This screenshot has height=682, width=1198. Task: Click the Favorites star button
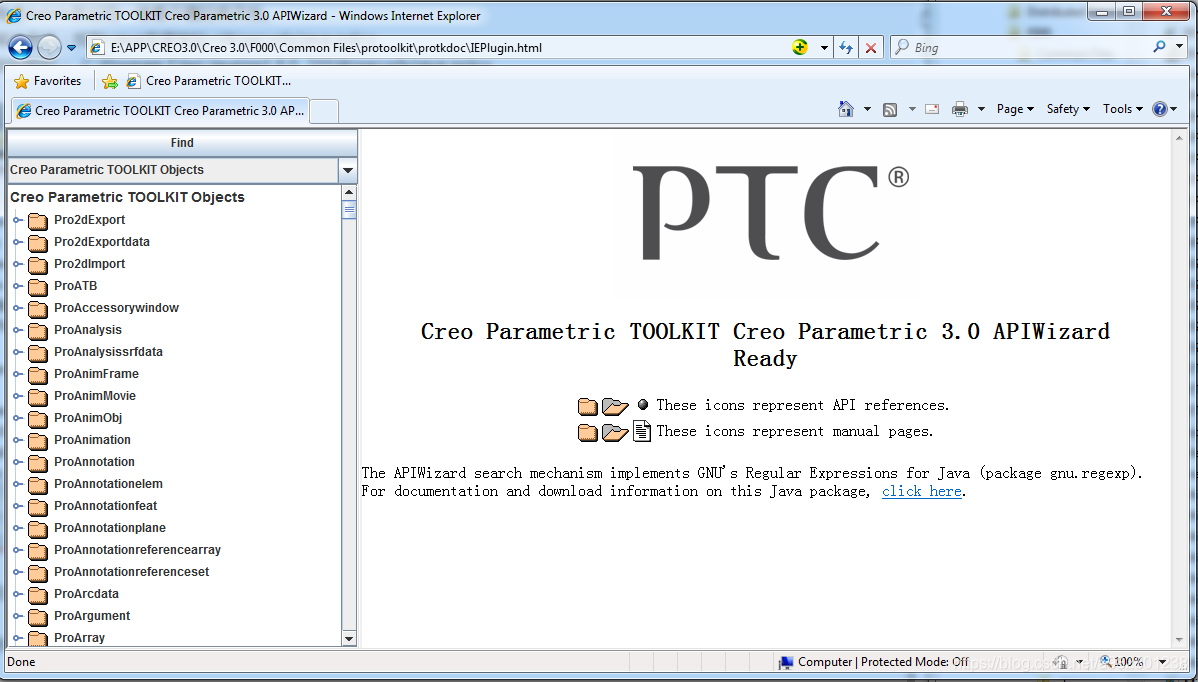(48, 81)
